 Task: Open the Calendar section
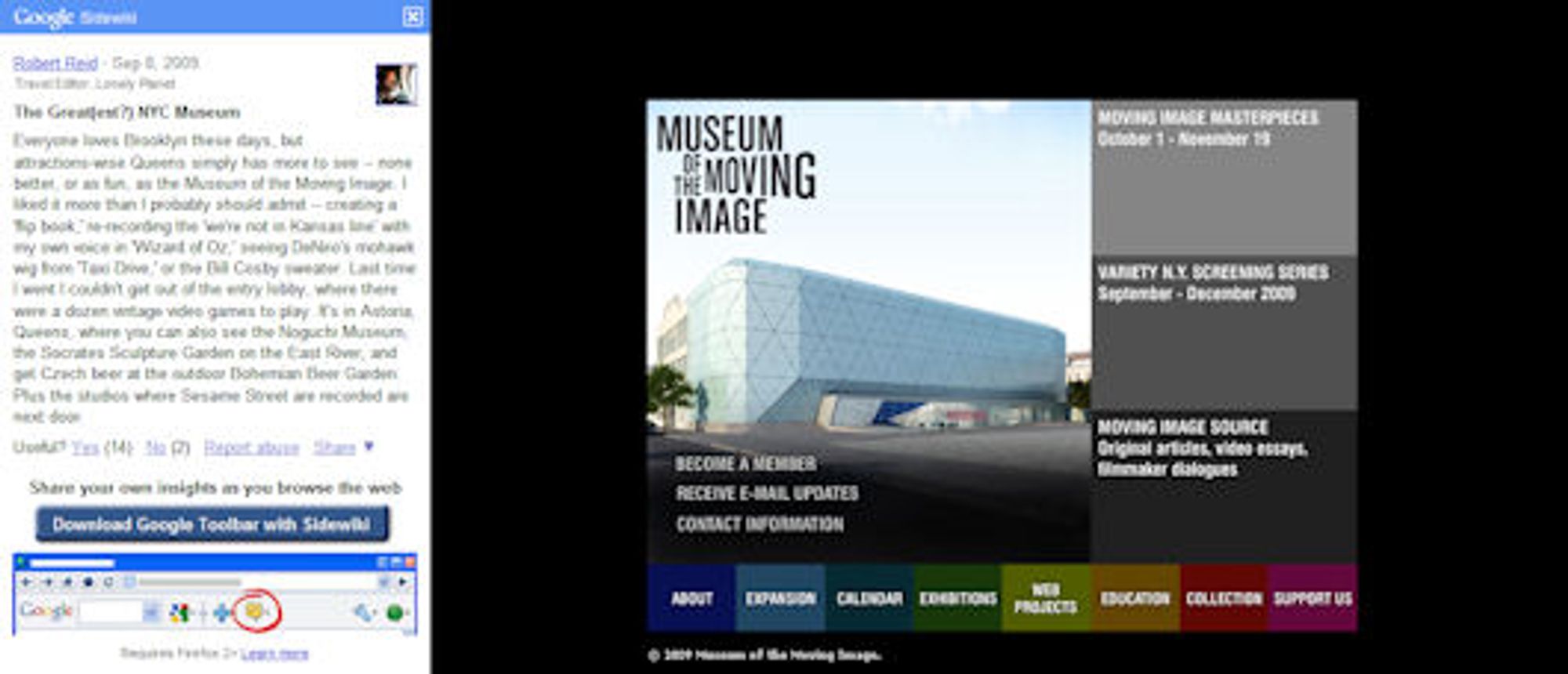pyautogui.click(x=869, y=598)
